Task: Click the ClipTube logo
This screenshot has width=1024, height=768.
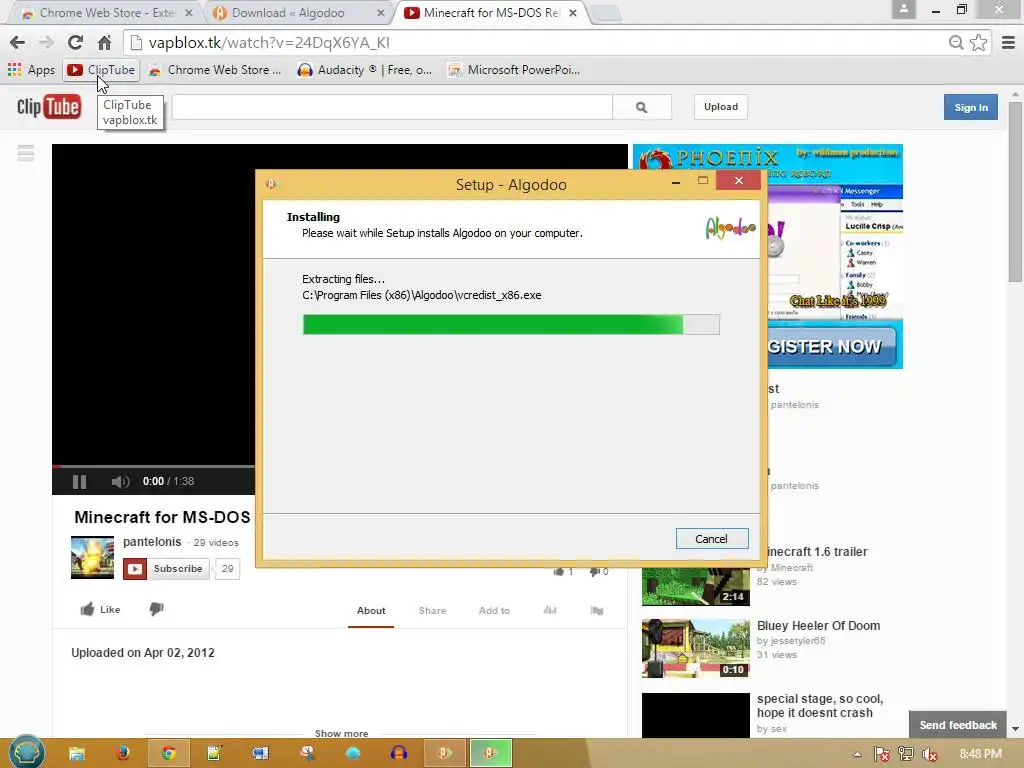Action: tap(49, 107)
